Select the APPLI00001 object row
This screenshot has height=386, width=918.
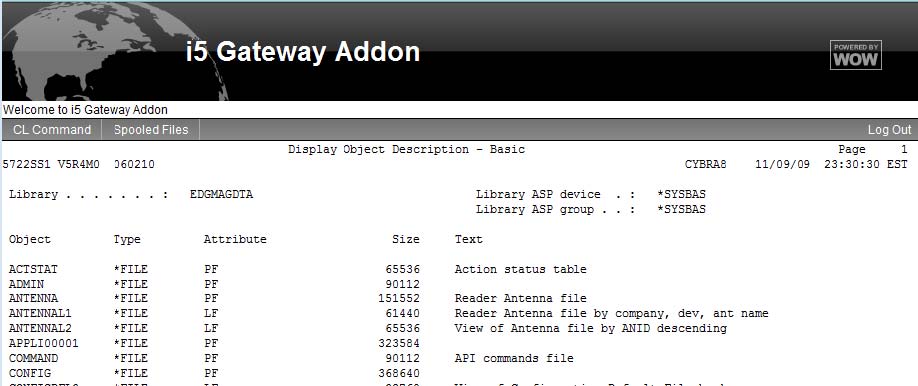coord(214,343)
